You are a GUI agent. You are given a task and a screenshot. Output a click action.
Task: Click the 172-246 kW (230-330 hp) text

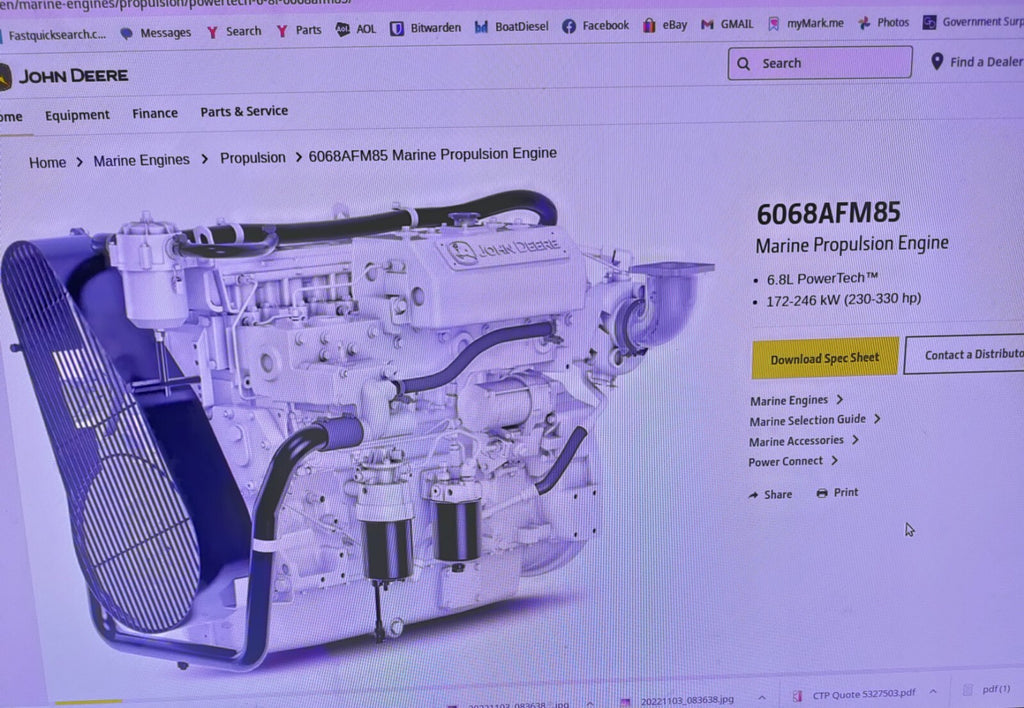point(843,300)
